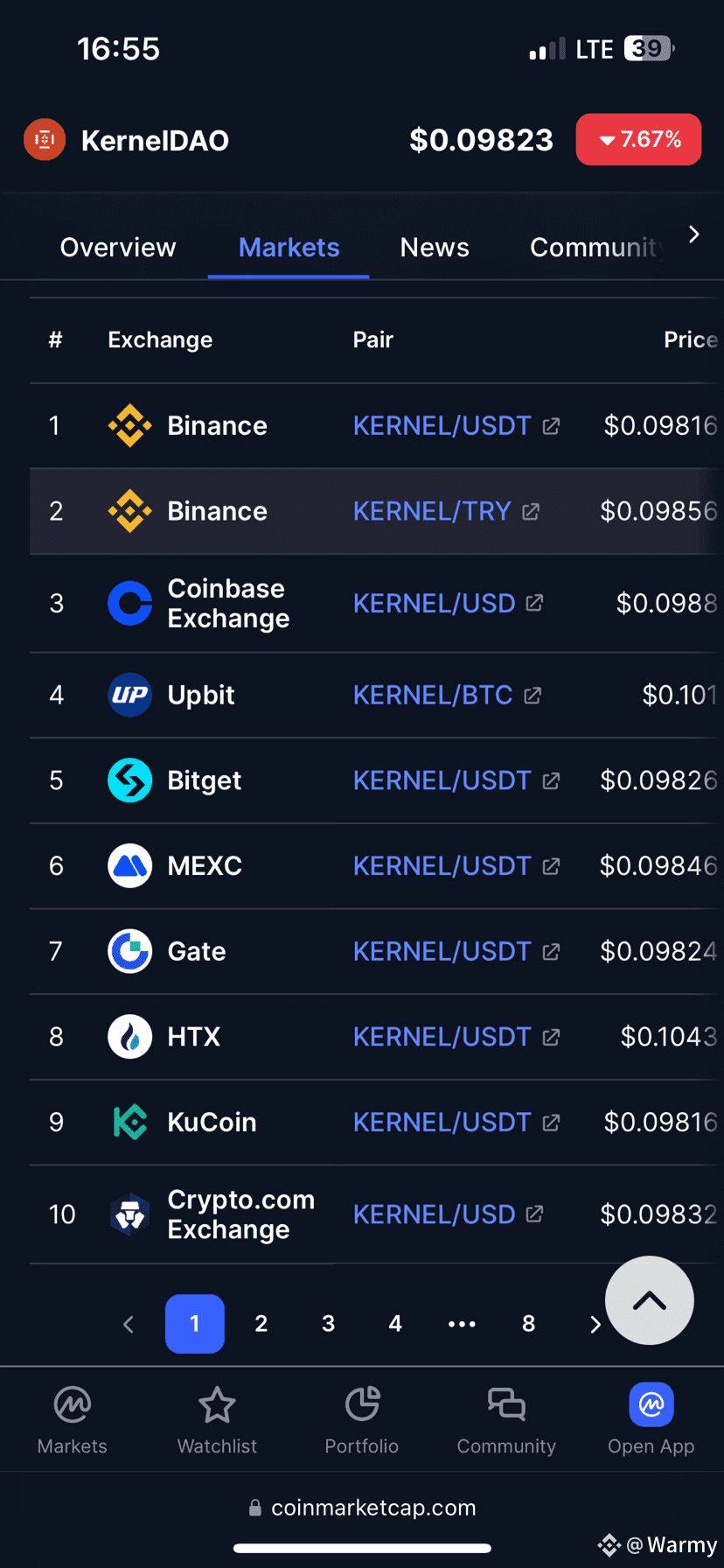Go to next page of markets

[x=595, y=1324]
